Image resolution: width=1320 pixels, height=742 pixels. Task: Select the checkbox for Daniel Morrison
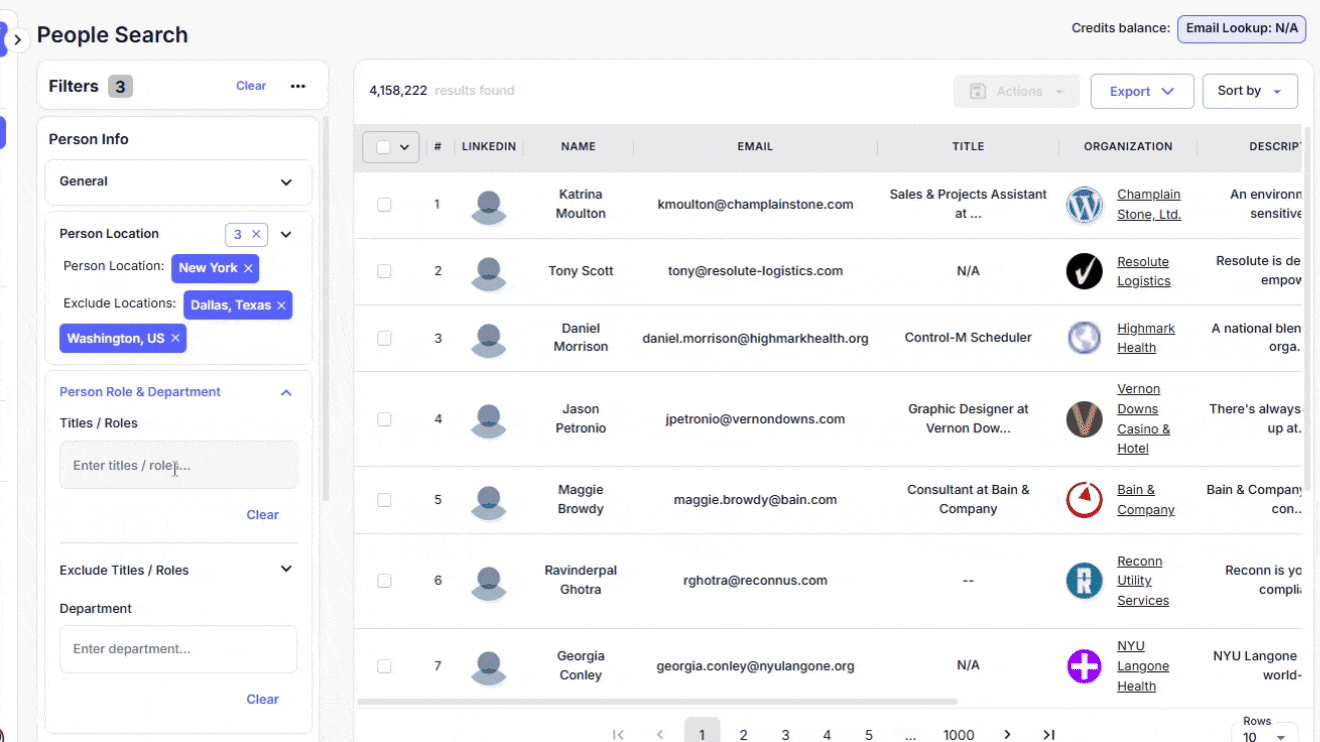tap(384, 338)
